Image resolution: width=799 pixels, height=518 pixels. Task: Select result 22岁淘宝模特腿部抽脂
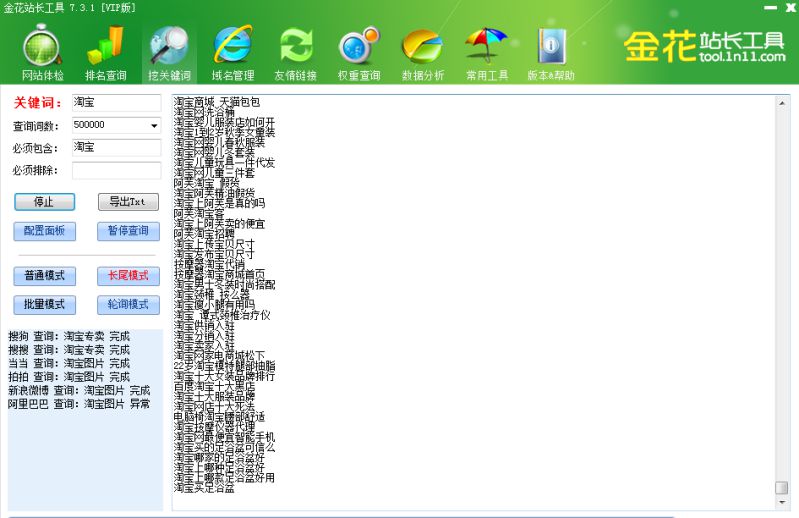(x=224, y=366)
